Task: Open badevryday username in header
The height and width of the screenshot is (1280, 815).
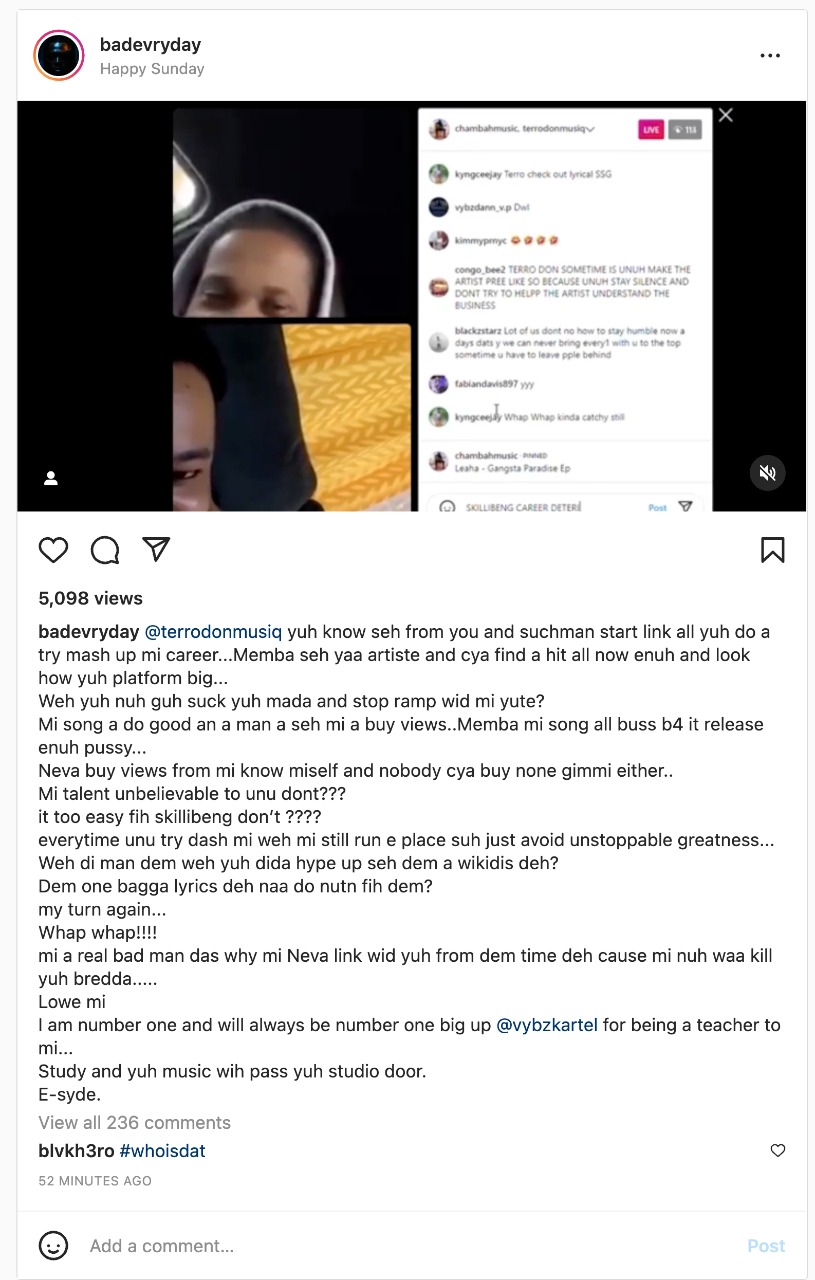Action: [x=150, y=45]
